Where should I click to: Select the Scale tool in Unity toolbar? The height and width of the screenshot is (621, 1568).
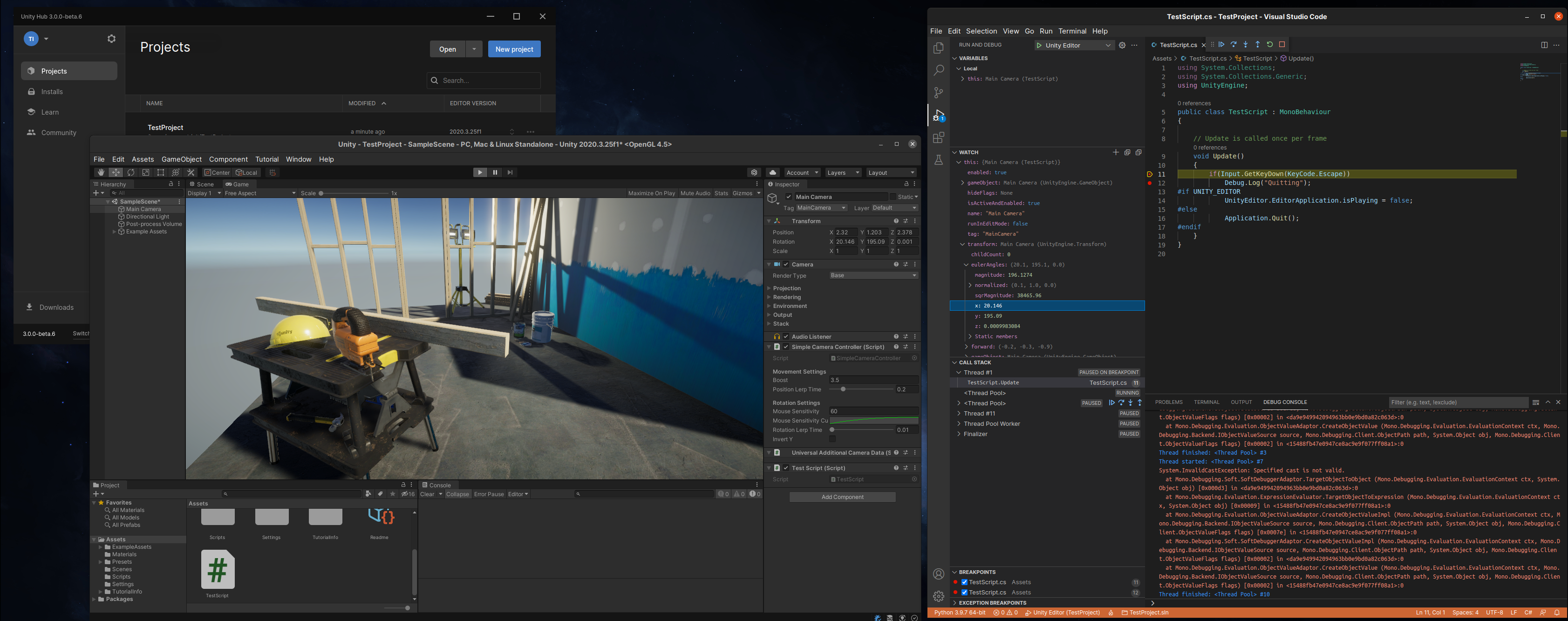[145, 172]
